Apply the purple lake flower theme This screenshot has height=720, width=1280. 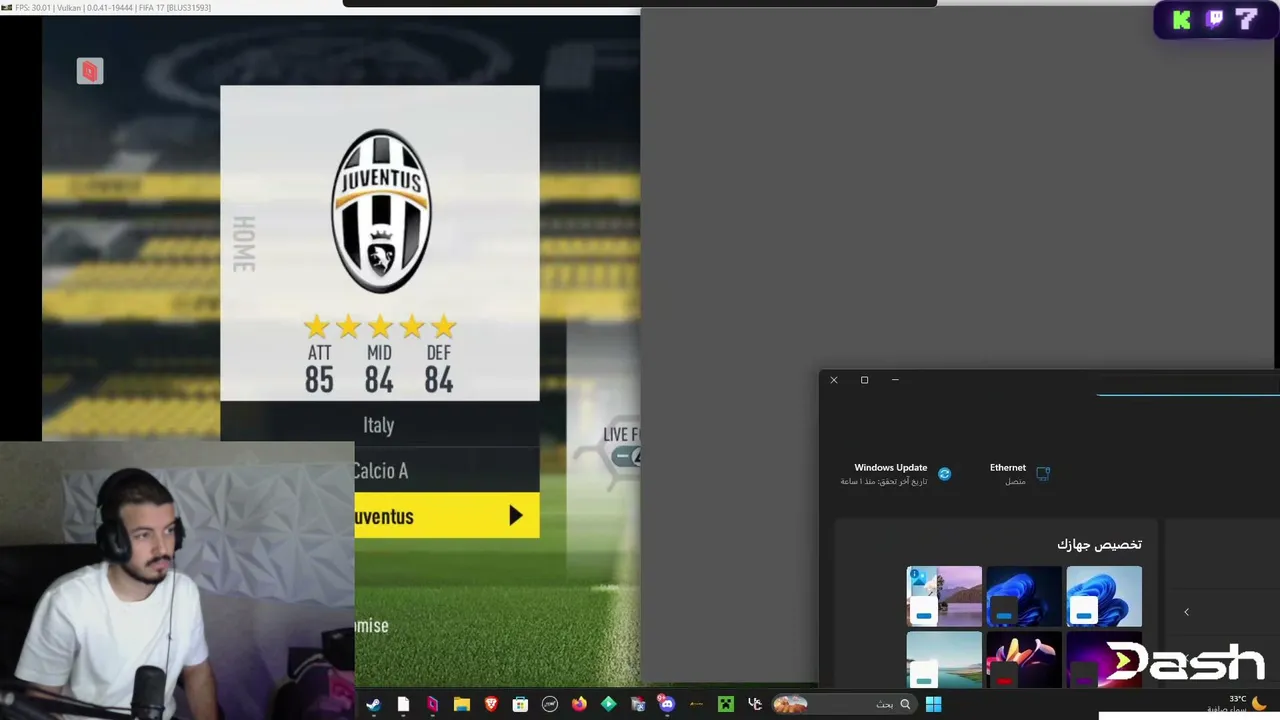pyautogui.click(x=944, y=596)
